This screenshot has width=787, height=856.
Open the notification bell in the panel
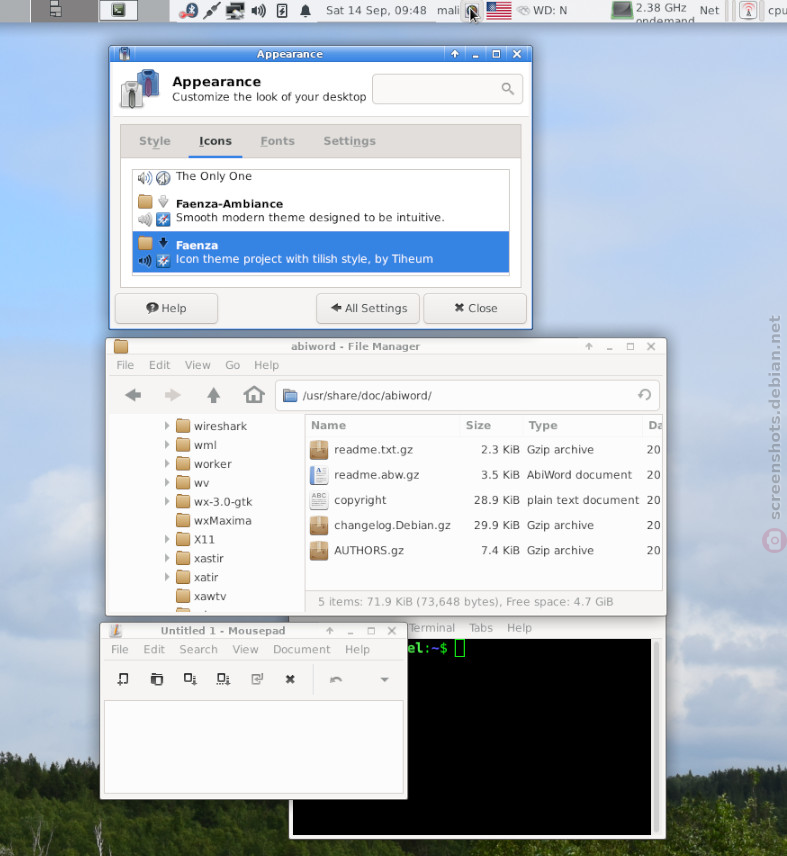tap(306, 10)
